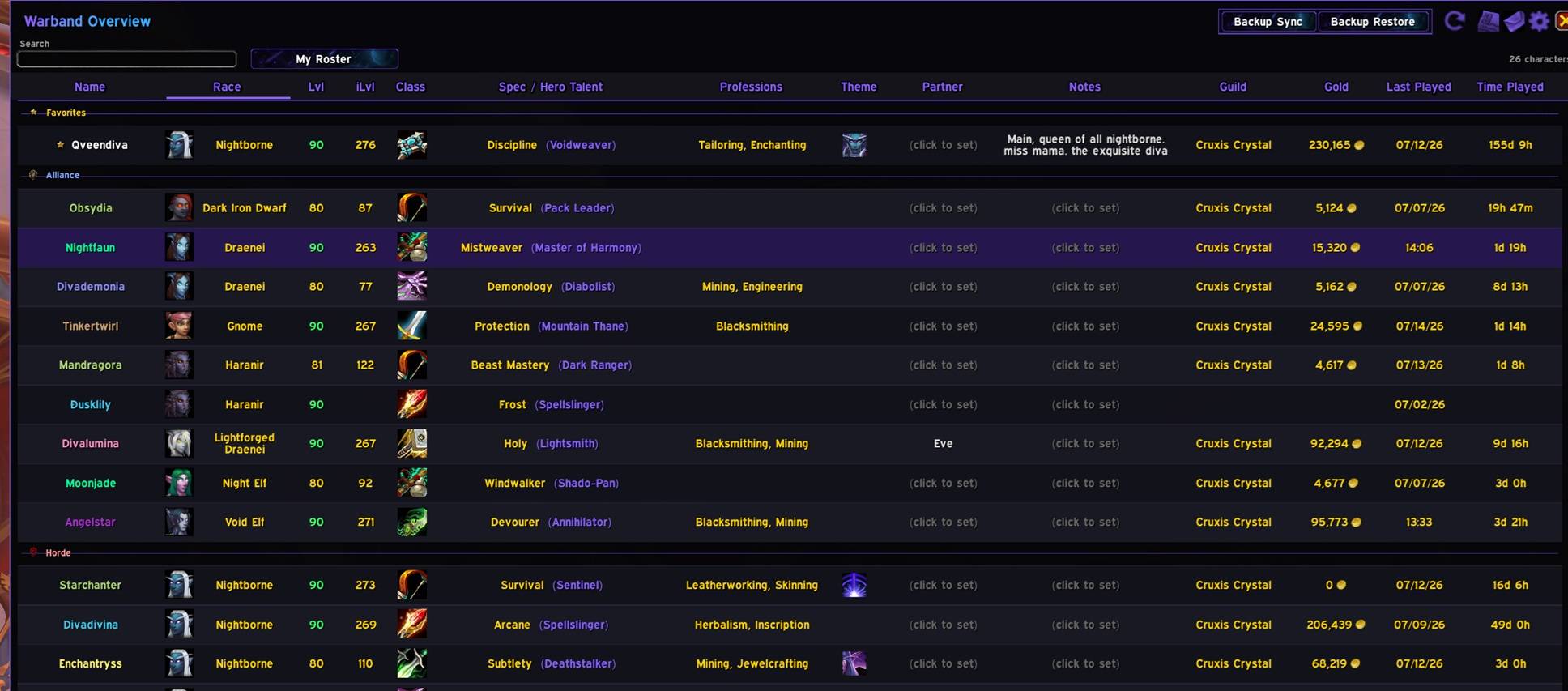The height and width of the screenshot is (691, 1568).
Task: Sort by the Name column header
Action: [90, 87]
